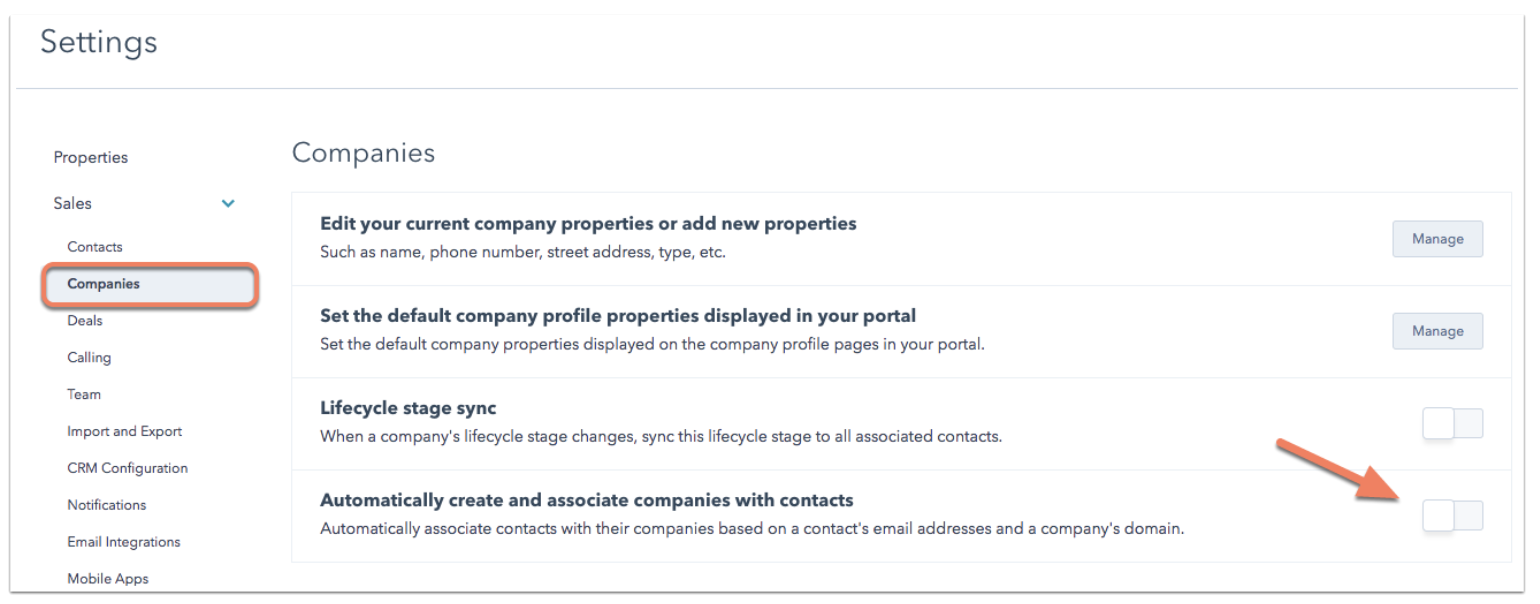Click Manage to edit company properties
The height and width of the screenshot is (604, 1540).
pyautogui.click(x=1437, y=239)
